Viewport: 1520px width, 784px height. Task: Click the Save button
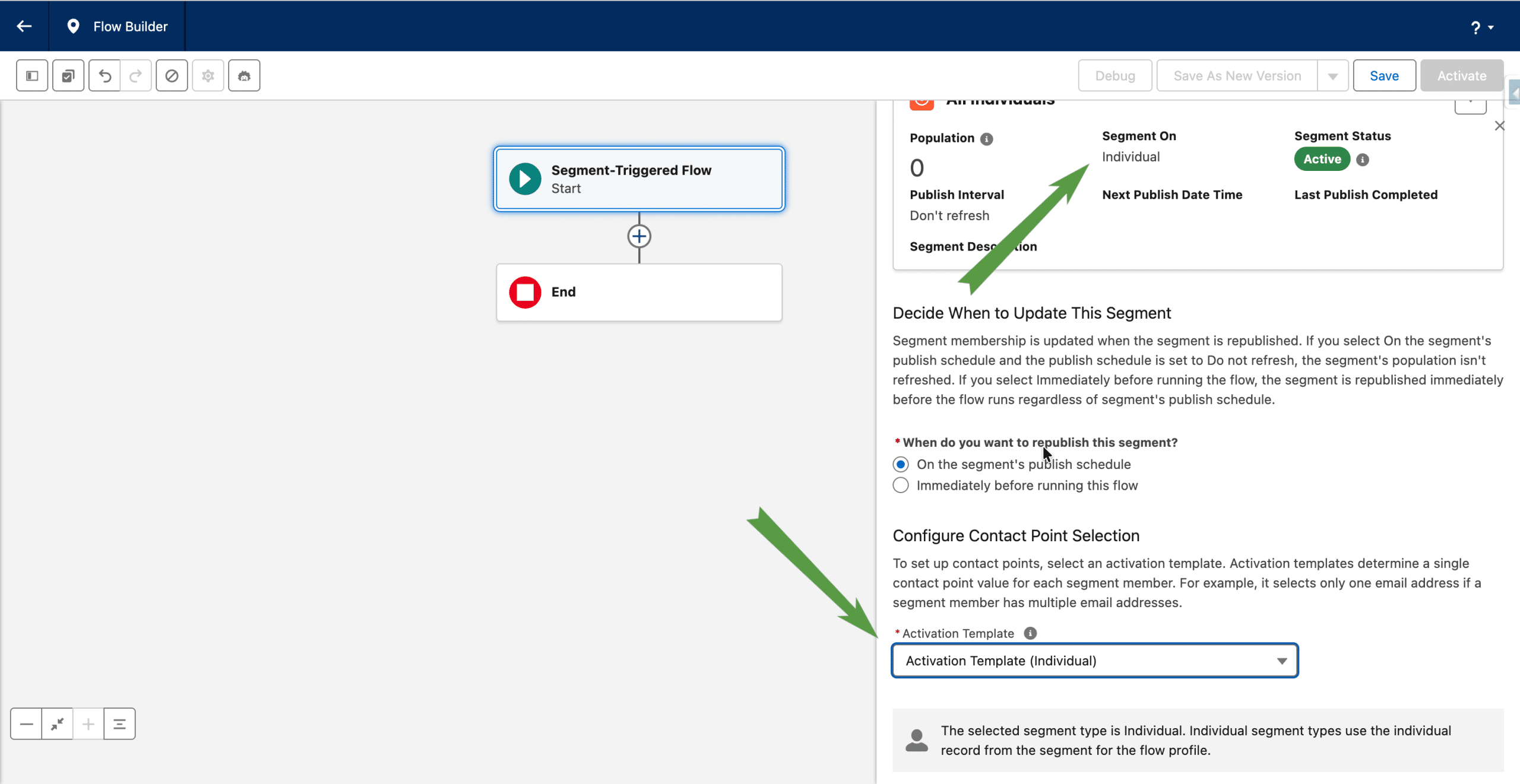[x=1383, y=75]
